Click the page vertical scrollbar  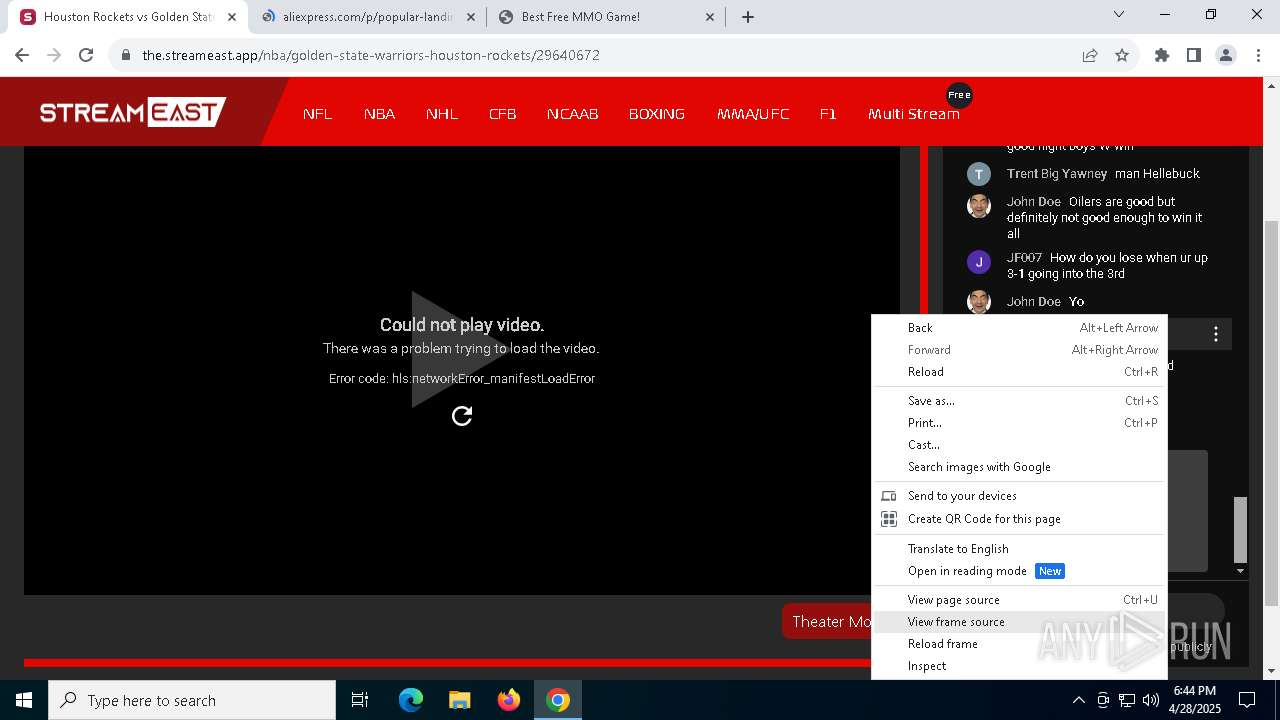pos(1272,413)
